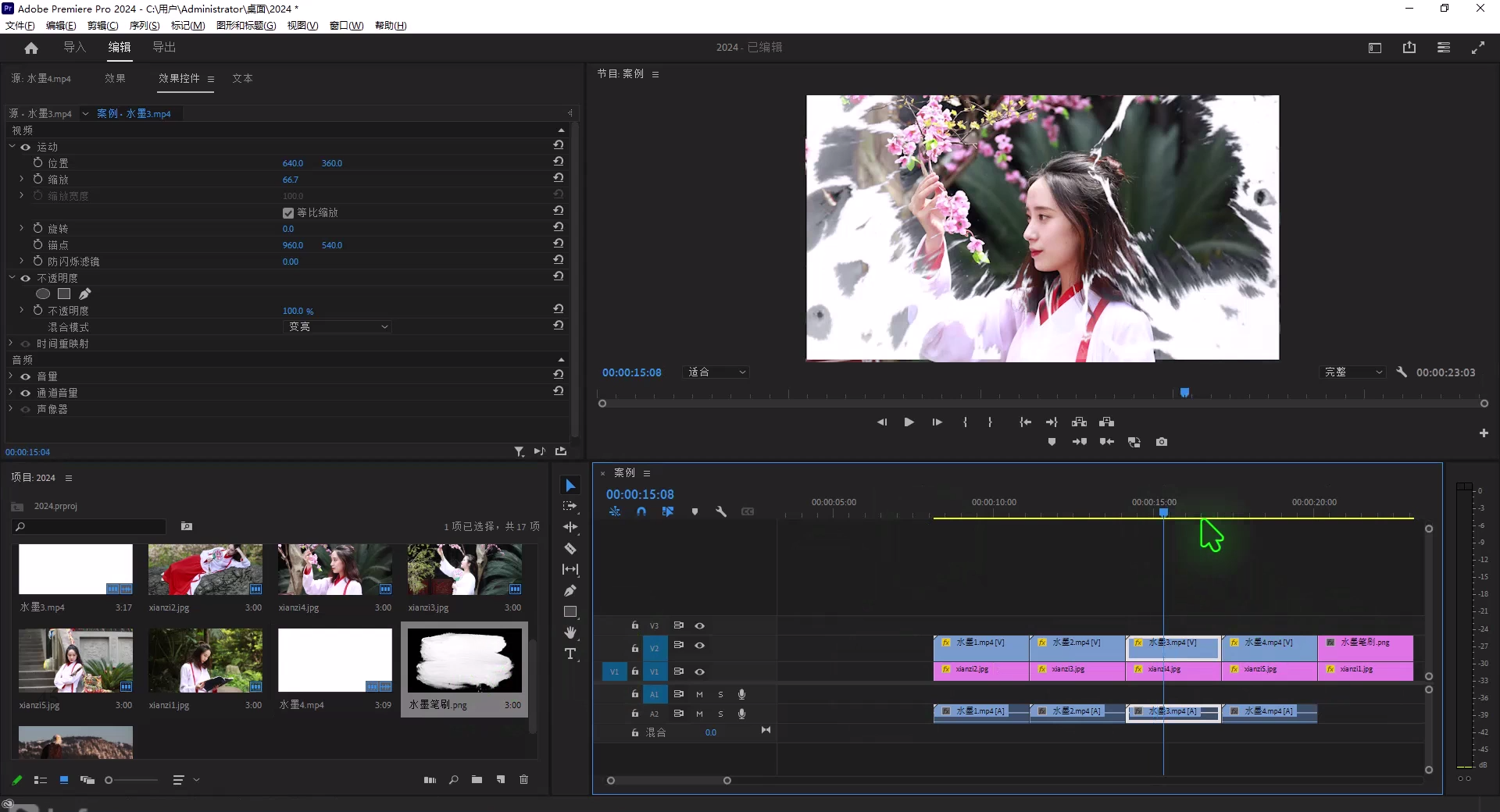Open the Text panel tab
The height and width of the screenshot is (812, 1500).
tap(242, 79)
